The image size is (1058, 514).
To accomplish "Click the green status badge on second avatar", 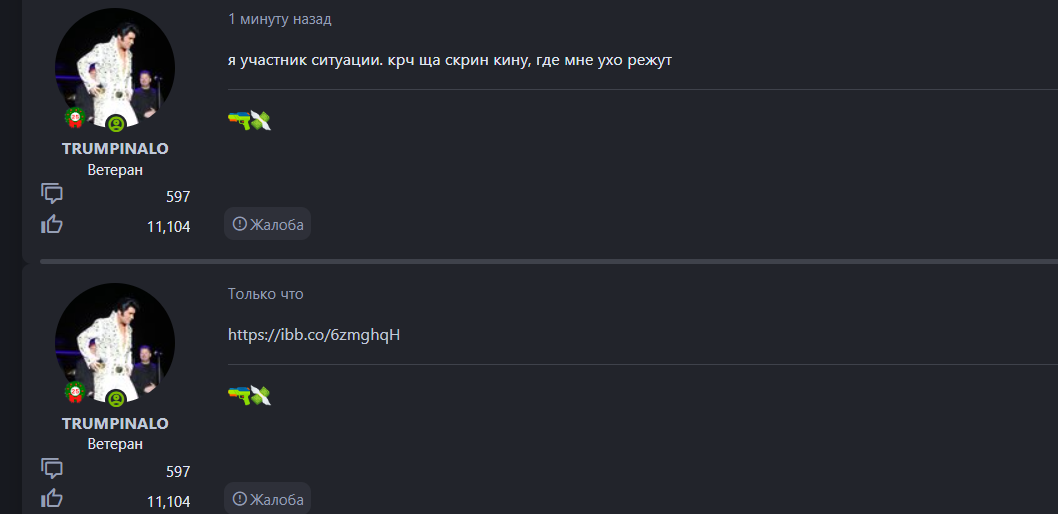I will 116,399.
